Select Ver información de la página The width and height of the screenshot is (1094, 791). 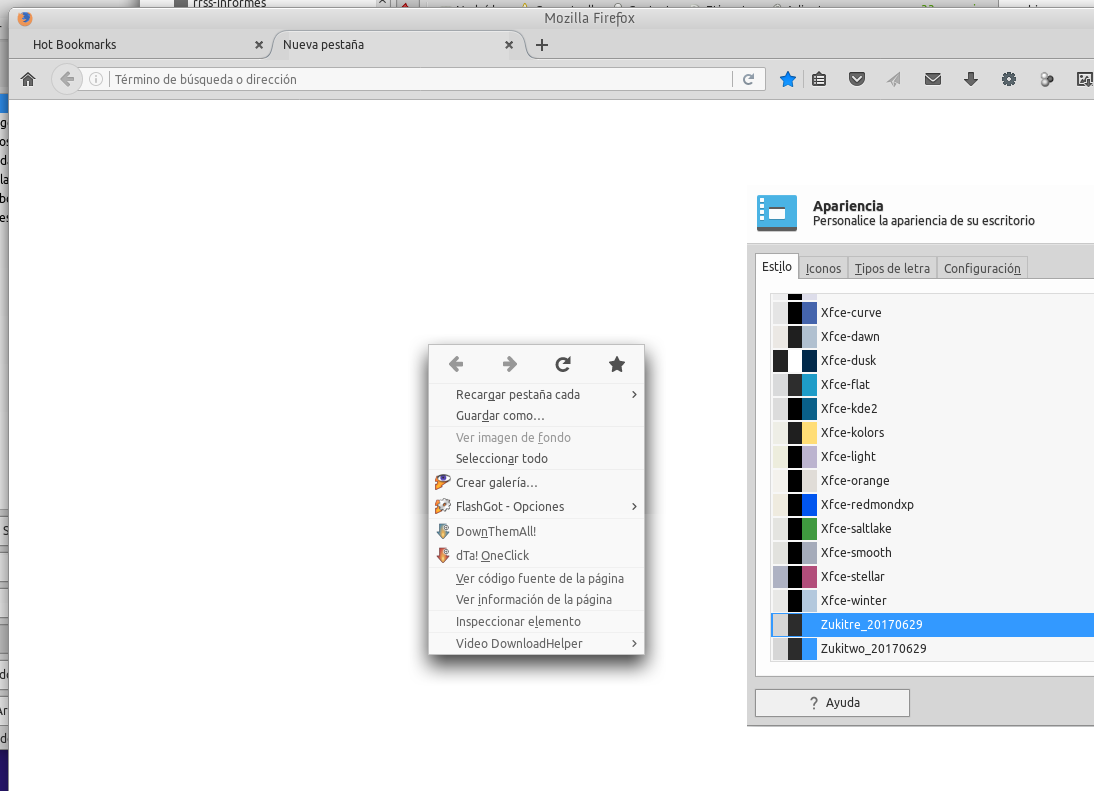[537, 599]
